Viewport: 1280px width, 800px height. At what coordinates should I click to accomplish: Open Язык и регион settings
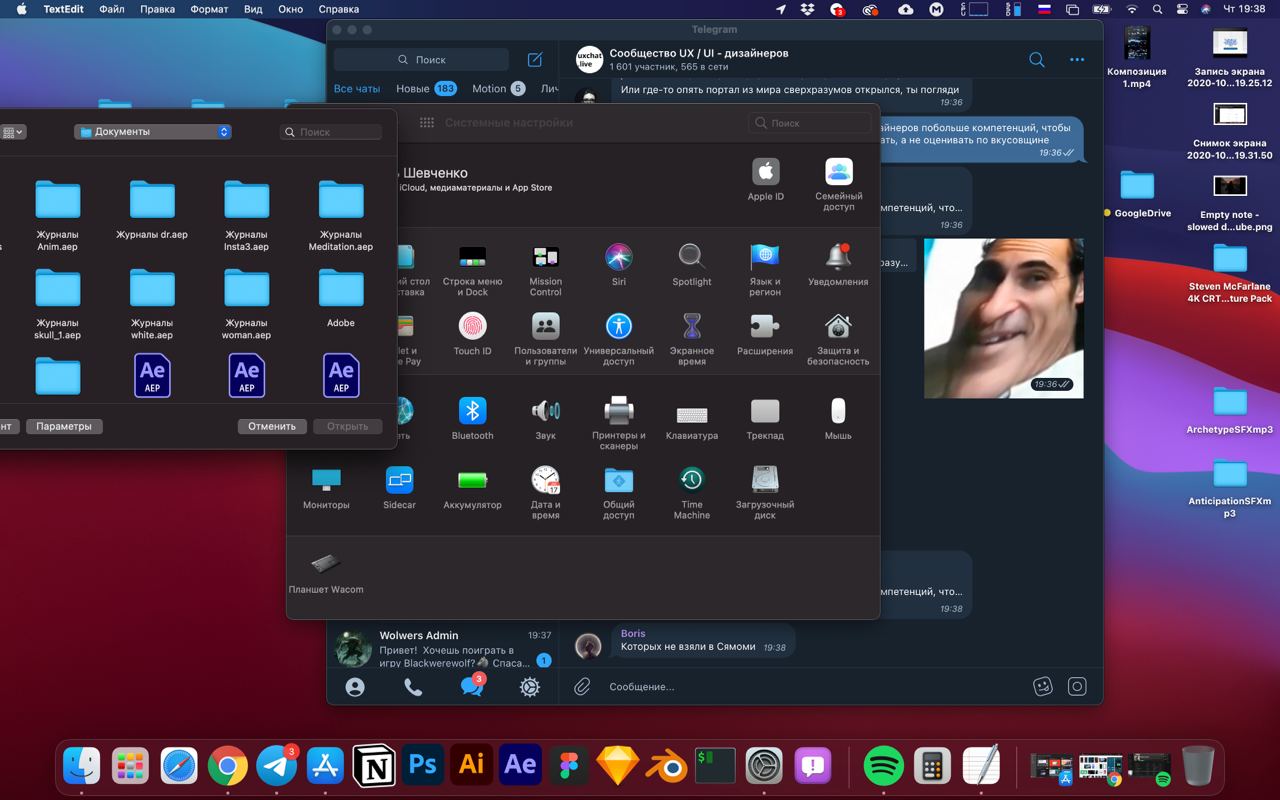pyautogui.click(x=765, y=270)
